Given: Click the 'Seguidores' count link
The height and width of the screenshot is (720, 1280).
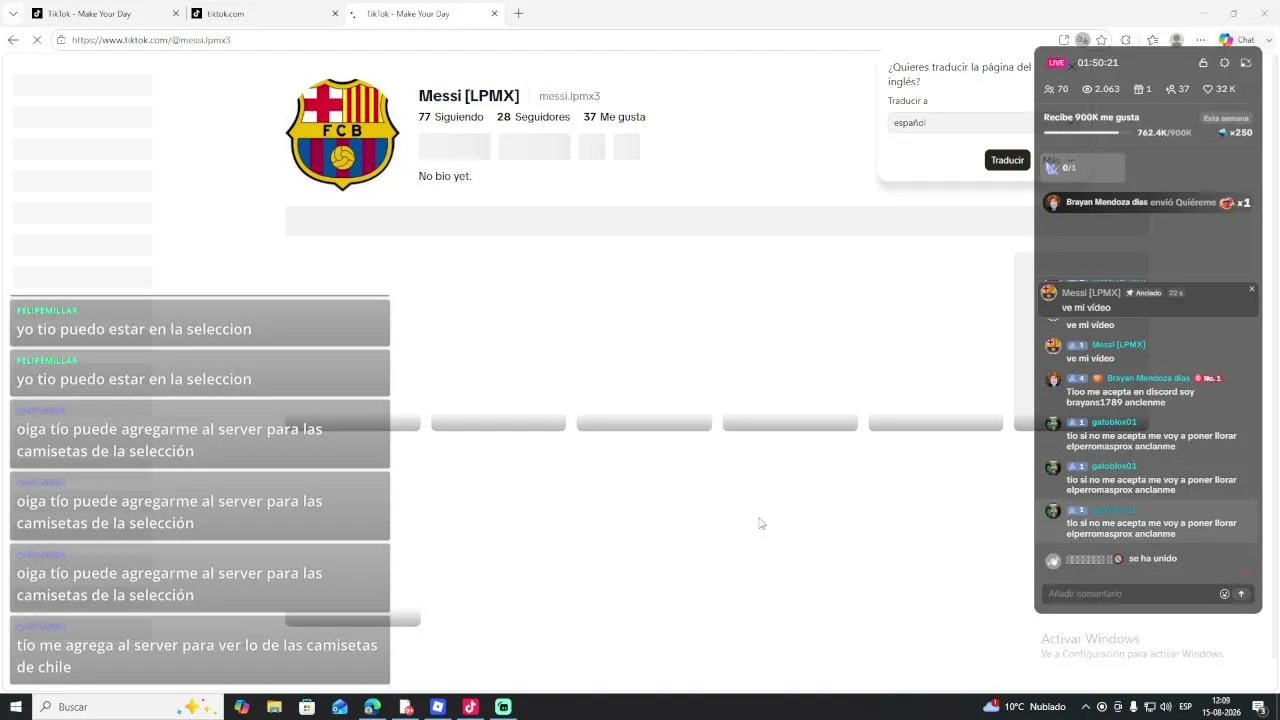Looking at the screenshot, I should [533, 117].
